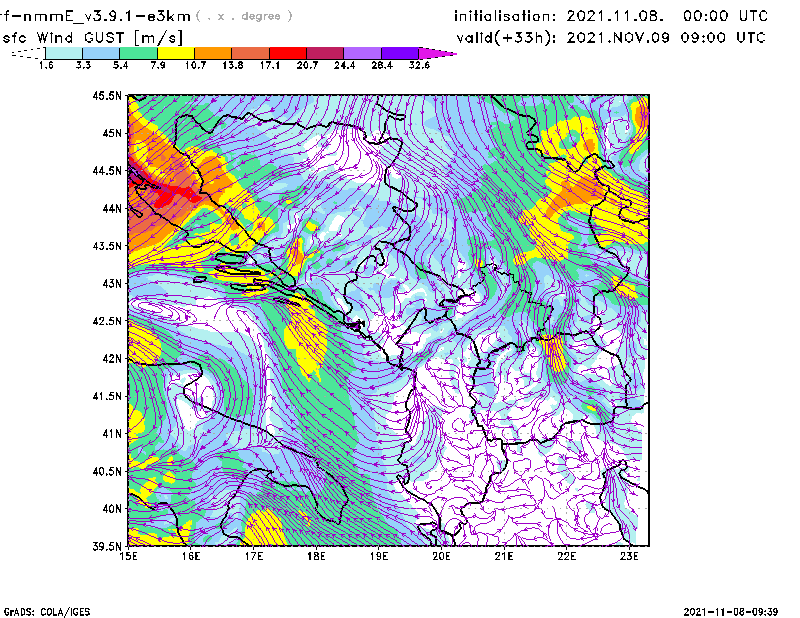Select the yellow legend swatch
The image size is (800, 618).
(176, 53)
